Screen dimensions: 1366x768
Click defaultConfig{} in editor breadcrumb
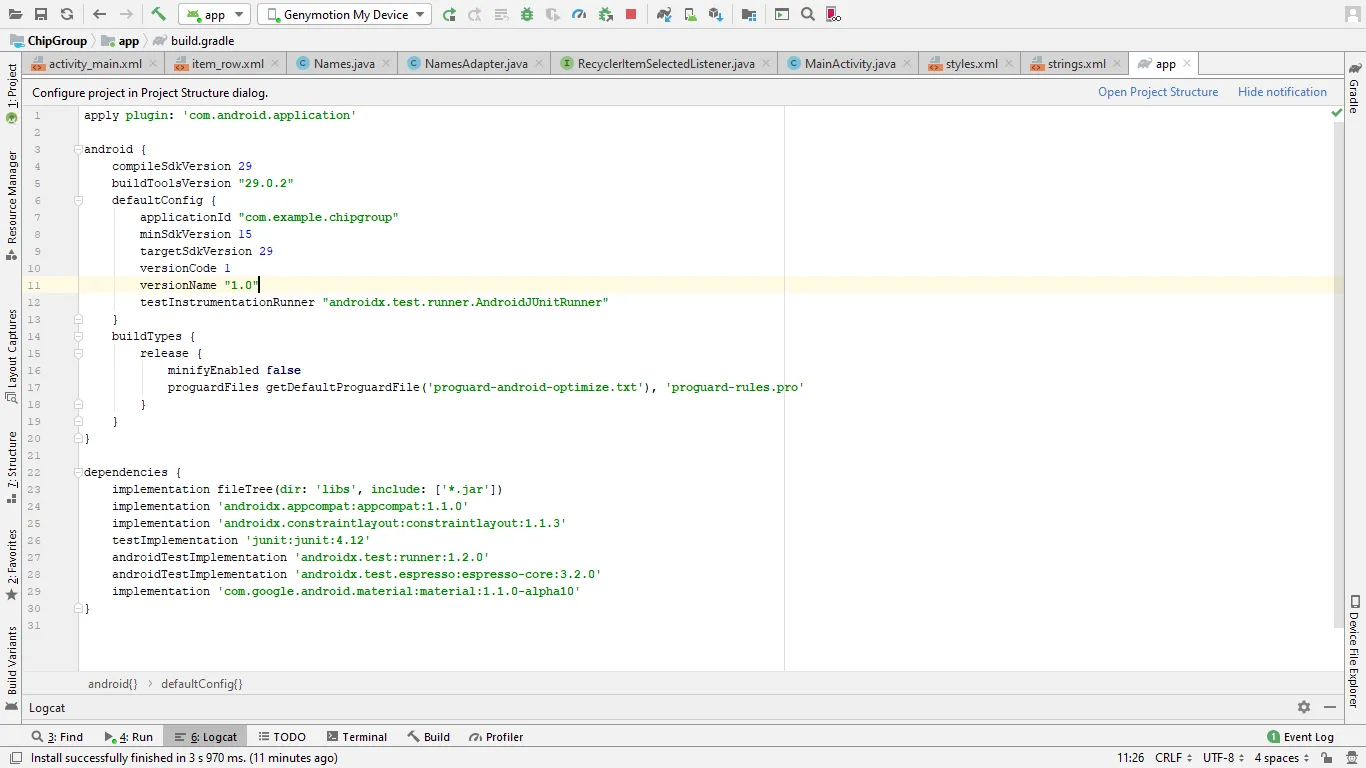(201, 684)
